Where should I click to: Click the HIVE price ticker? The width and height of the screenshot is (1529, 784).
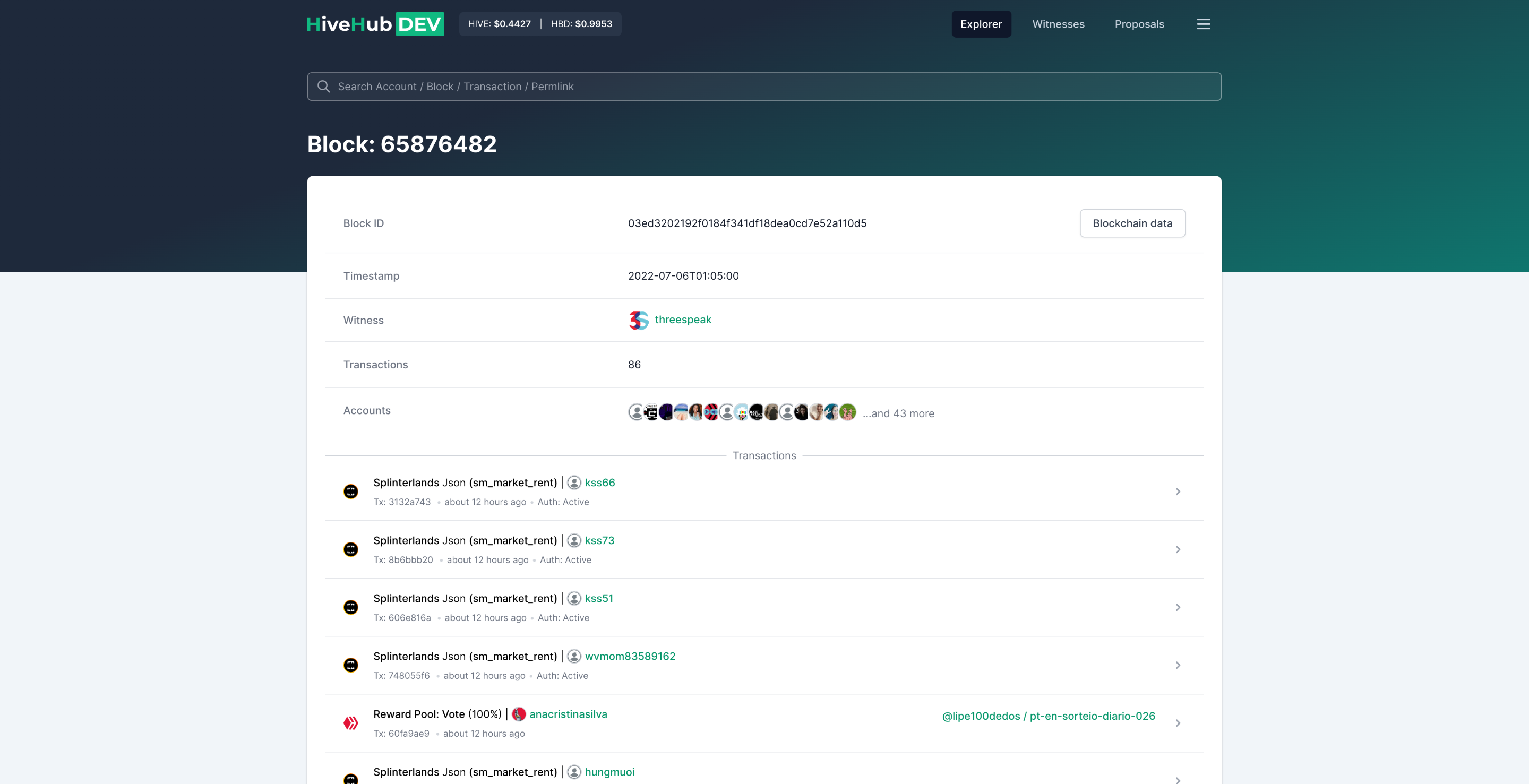pos(499,24)
